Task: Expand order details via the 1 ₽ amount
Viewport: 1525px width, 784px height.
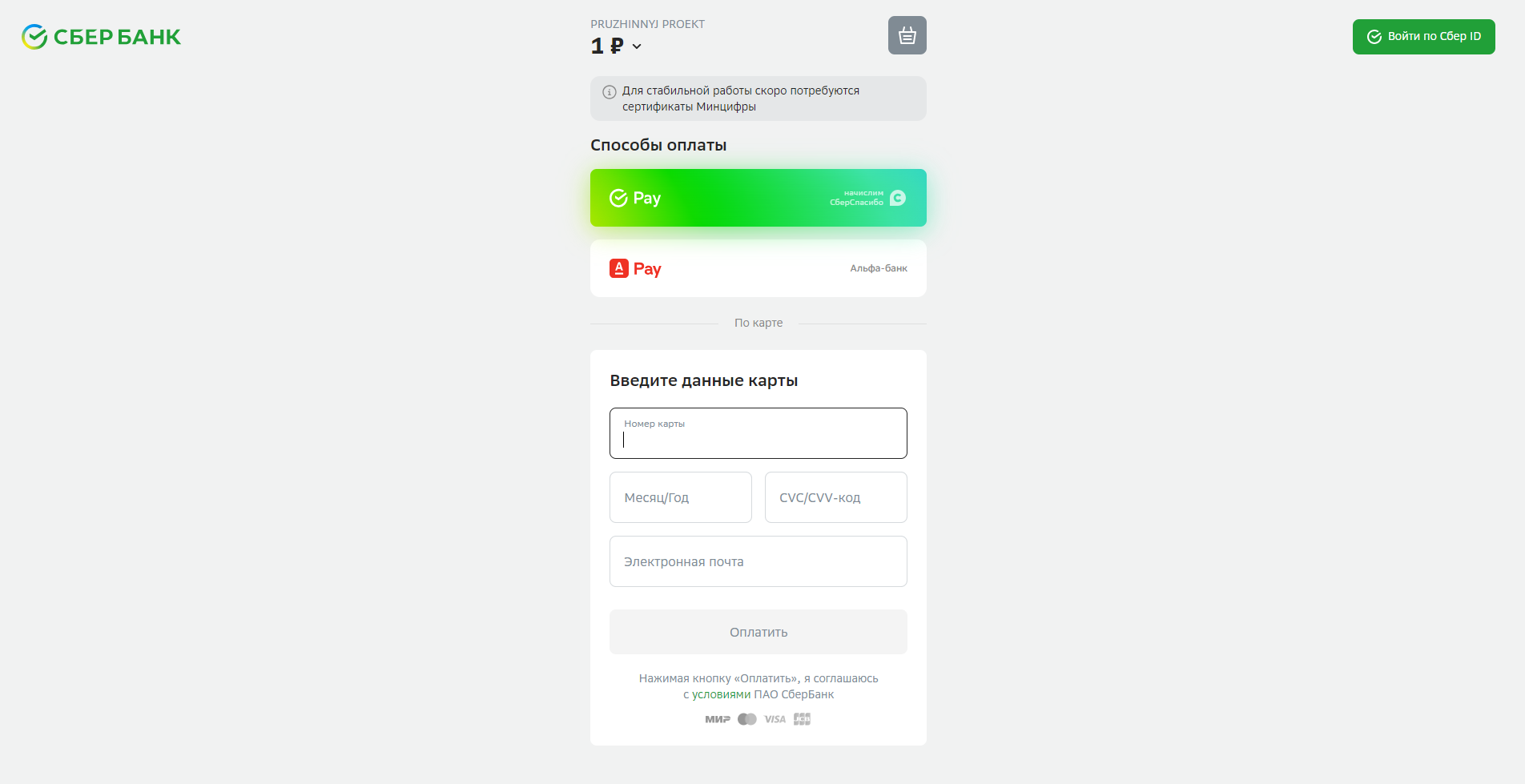Action: 606,46
